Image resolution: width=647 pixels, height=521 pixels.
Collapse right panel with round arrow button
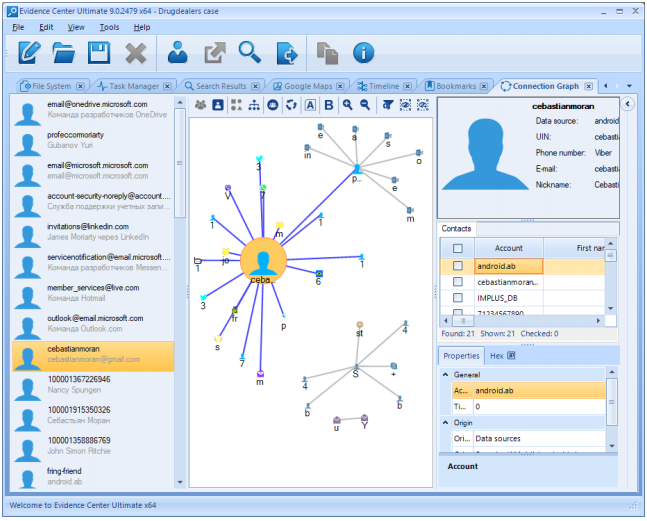(x=628, y=104)
